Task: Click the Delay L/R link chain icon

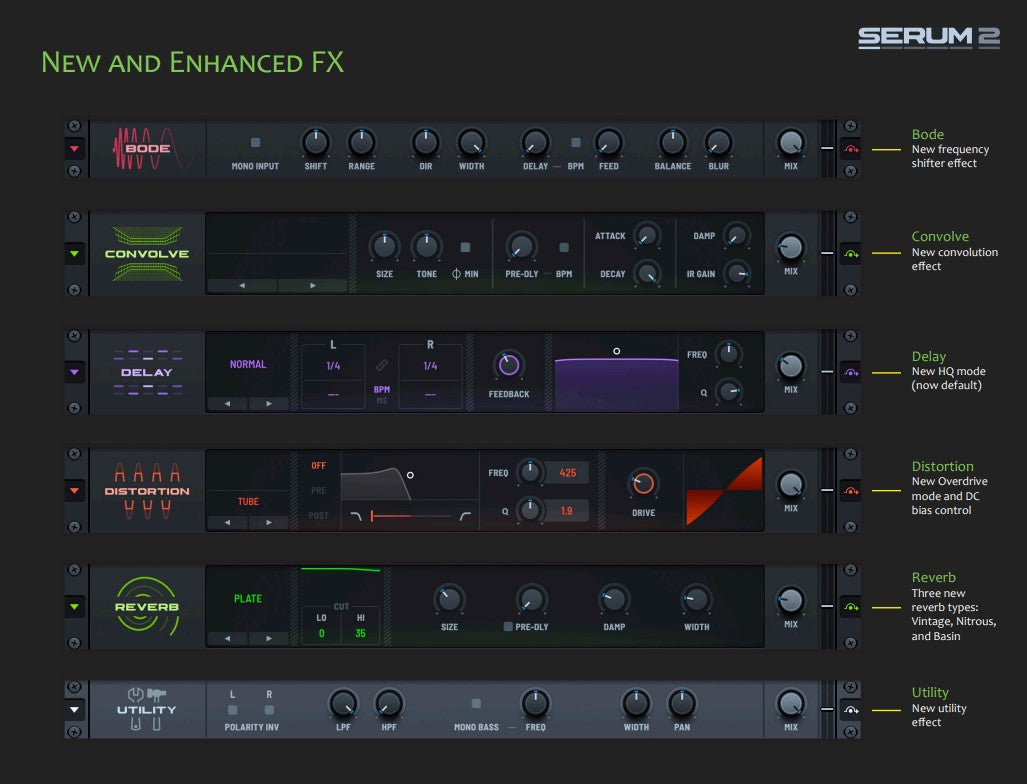Action: tap(382, 365)
